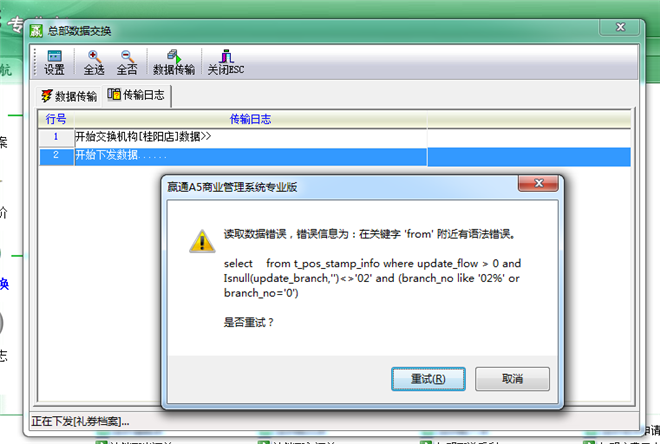
Task: Start 数据传输 from the toolbar
Action: coord(173,63)
